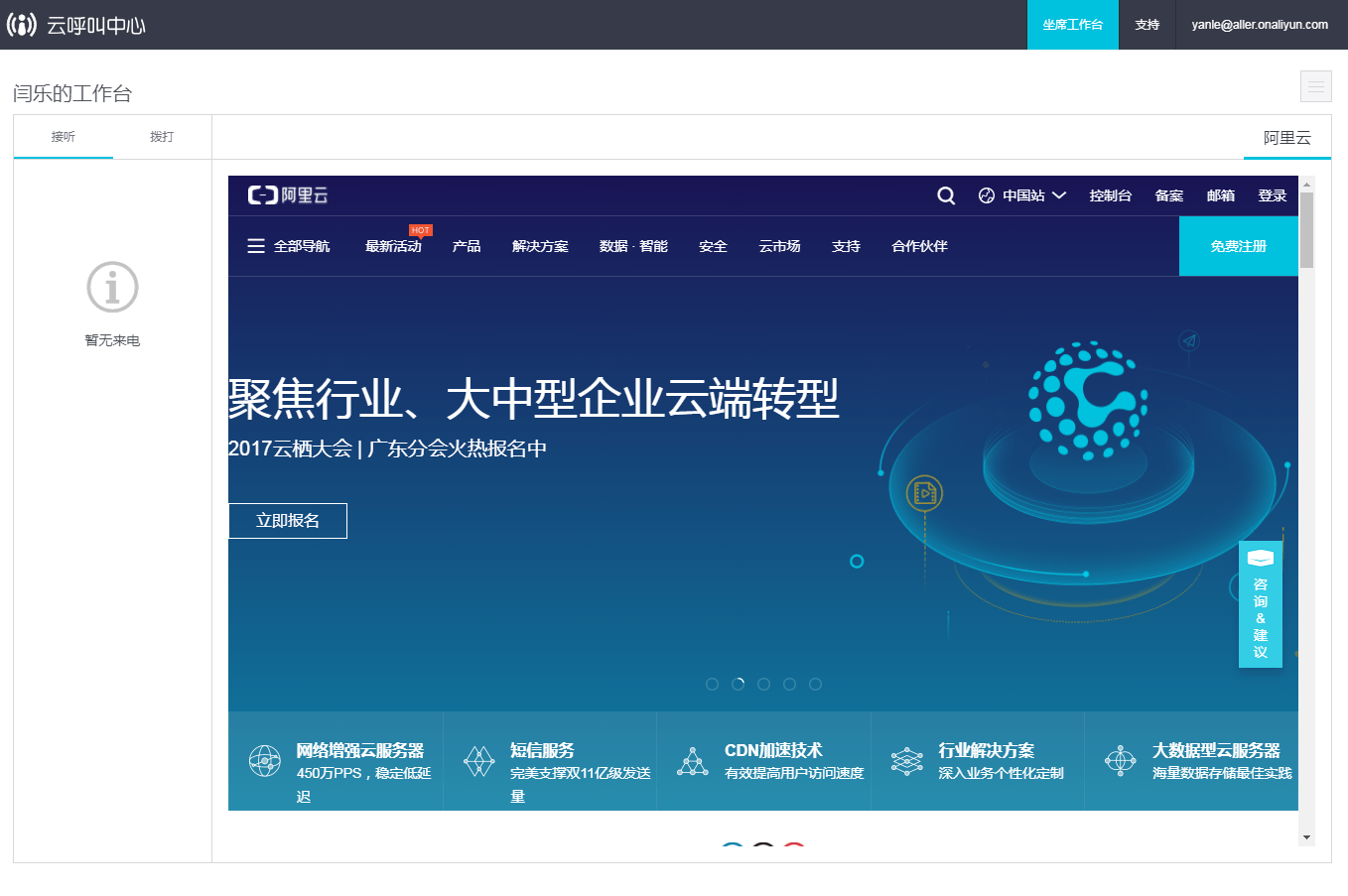
Task: Open 合作伙伴 nav item
Action: click(919, 246)
